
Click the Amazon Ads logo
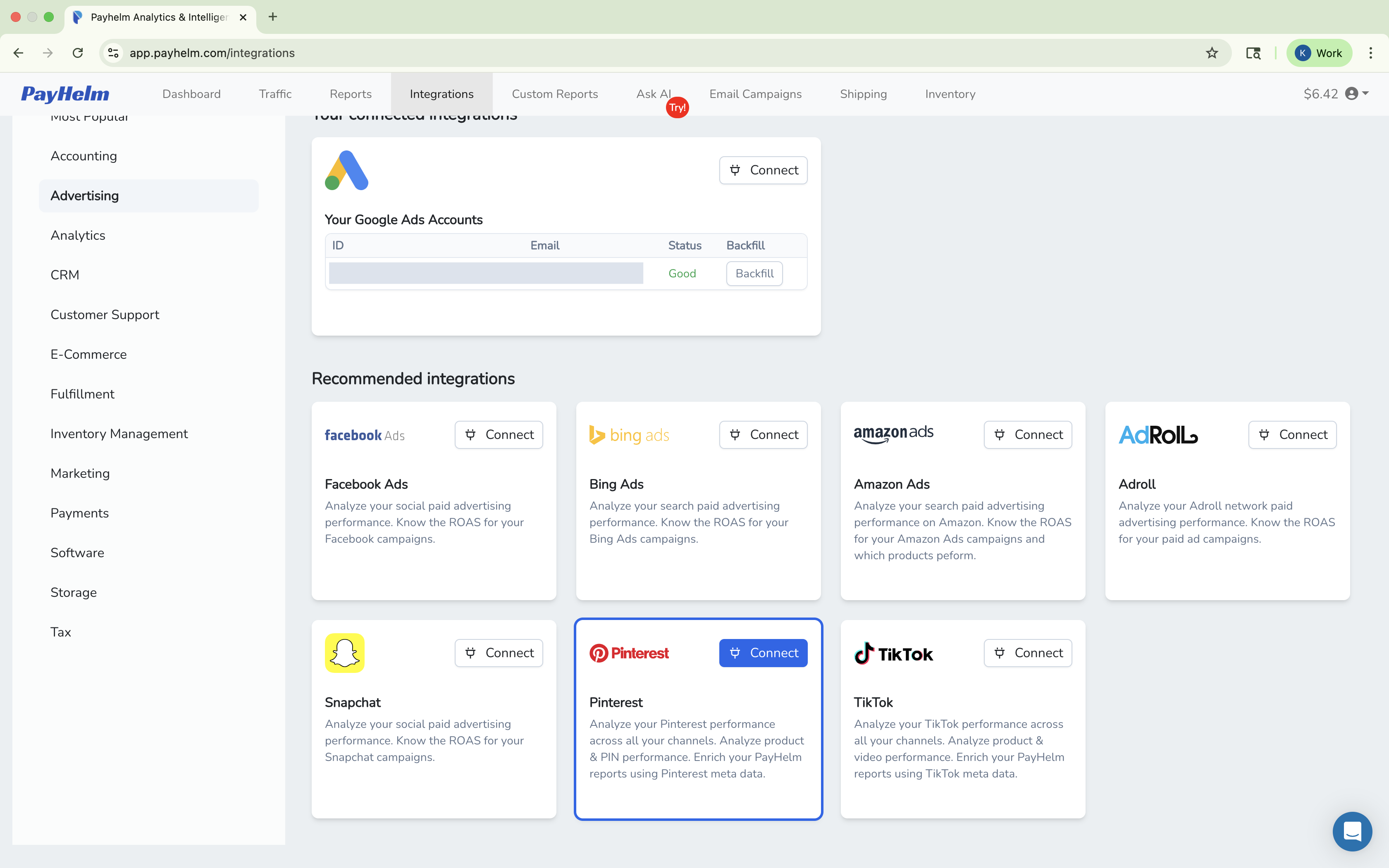point(893,434)
